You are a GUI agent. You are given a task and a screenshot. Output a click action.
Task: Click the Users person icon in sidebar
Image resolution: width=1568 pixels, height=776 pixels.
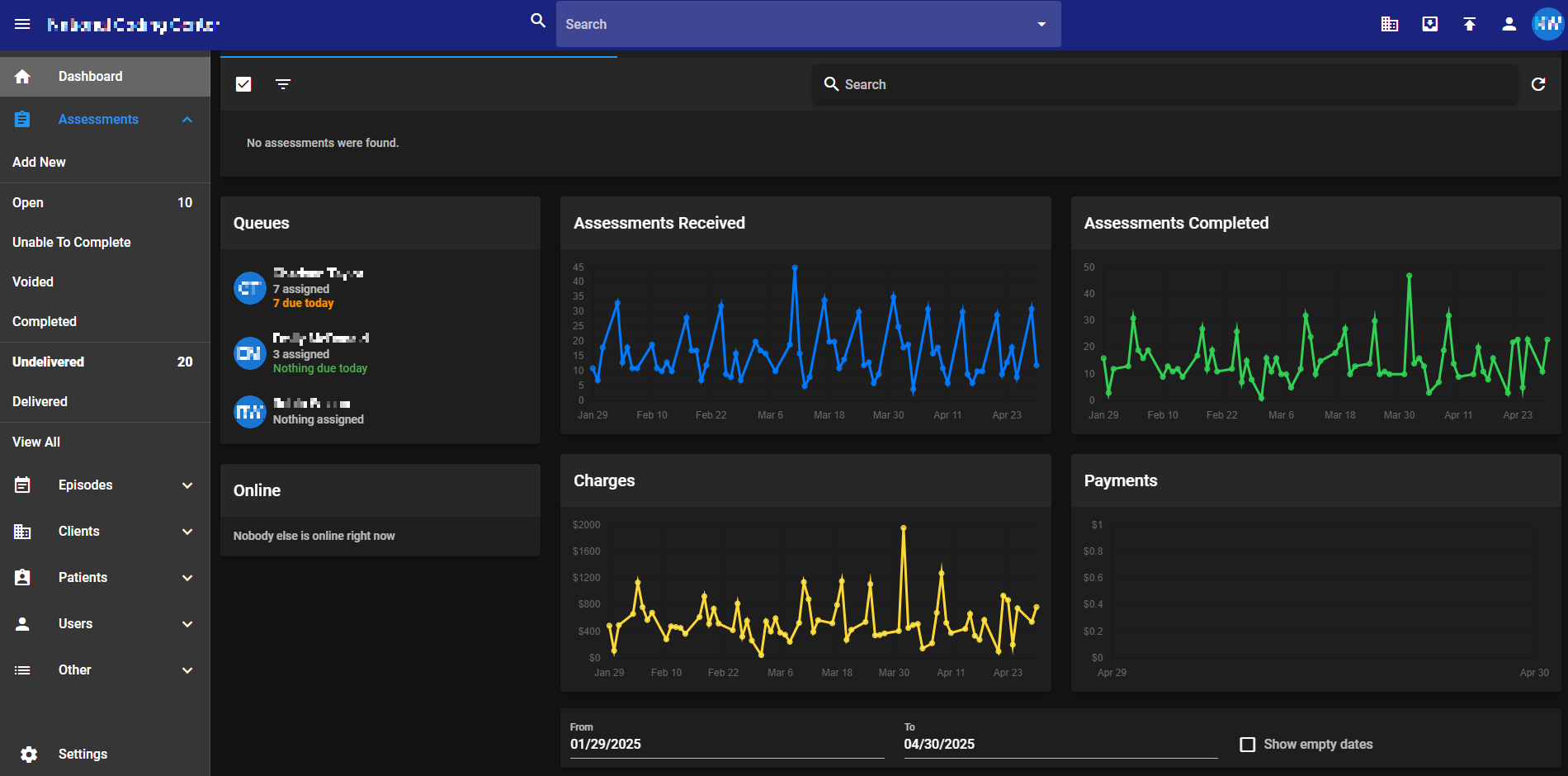(x=22, y=624)
